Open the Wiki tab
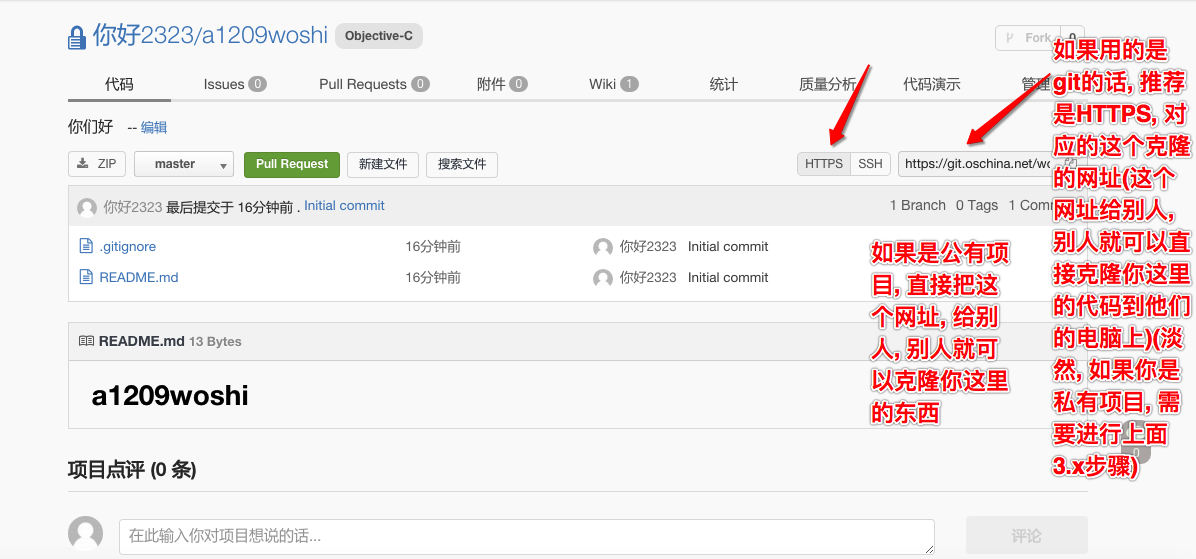This screenshot has width=1196, height=559. coord(613,84)
